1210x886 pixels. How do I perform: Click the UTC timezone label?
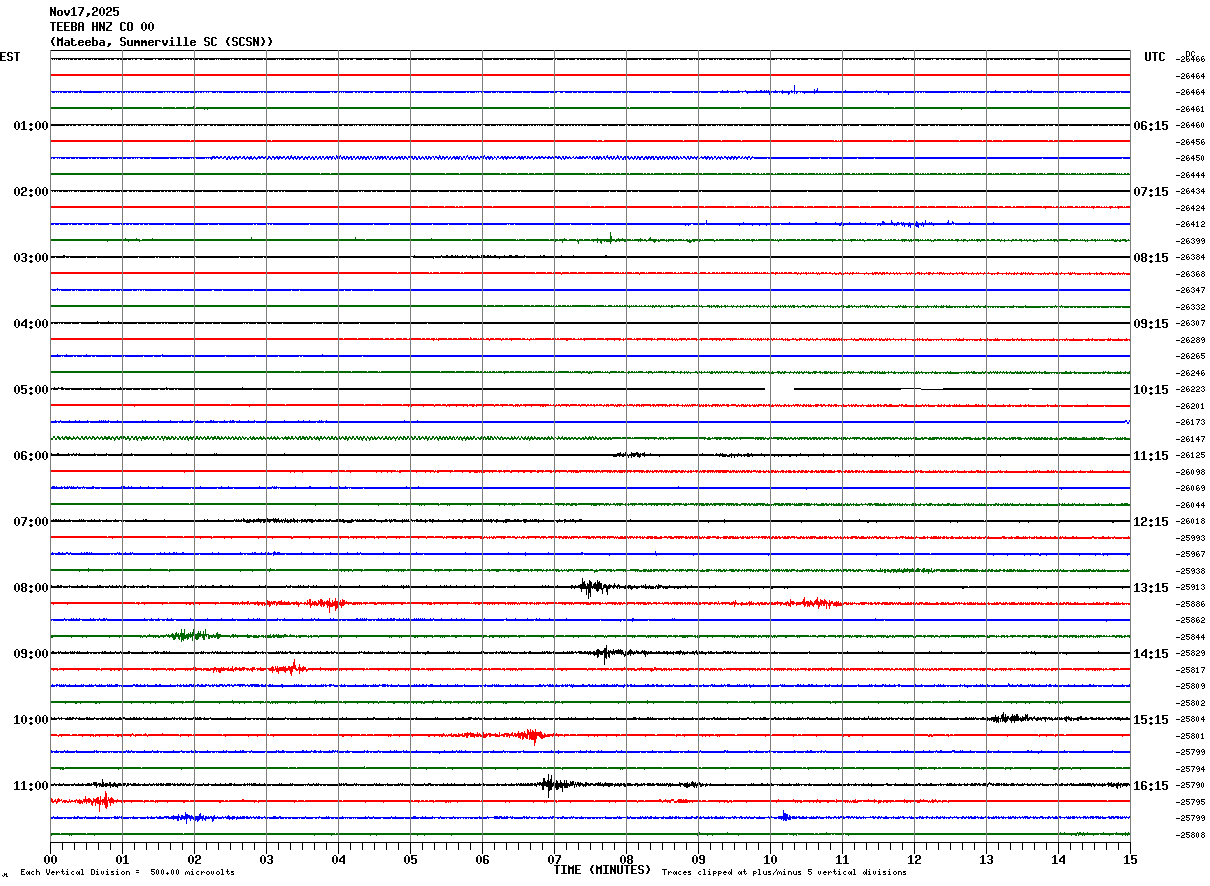point(1155,57)
